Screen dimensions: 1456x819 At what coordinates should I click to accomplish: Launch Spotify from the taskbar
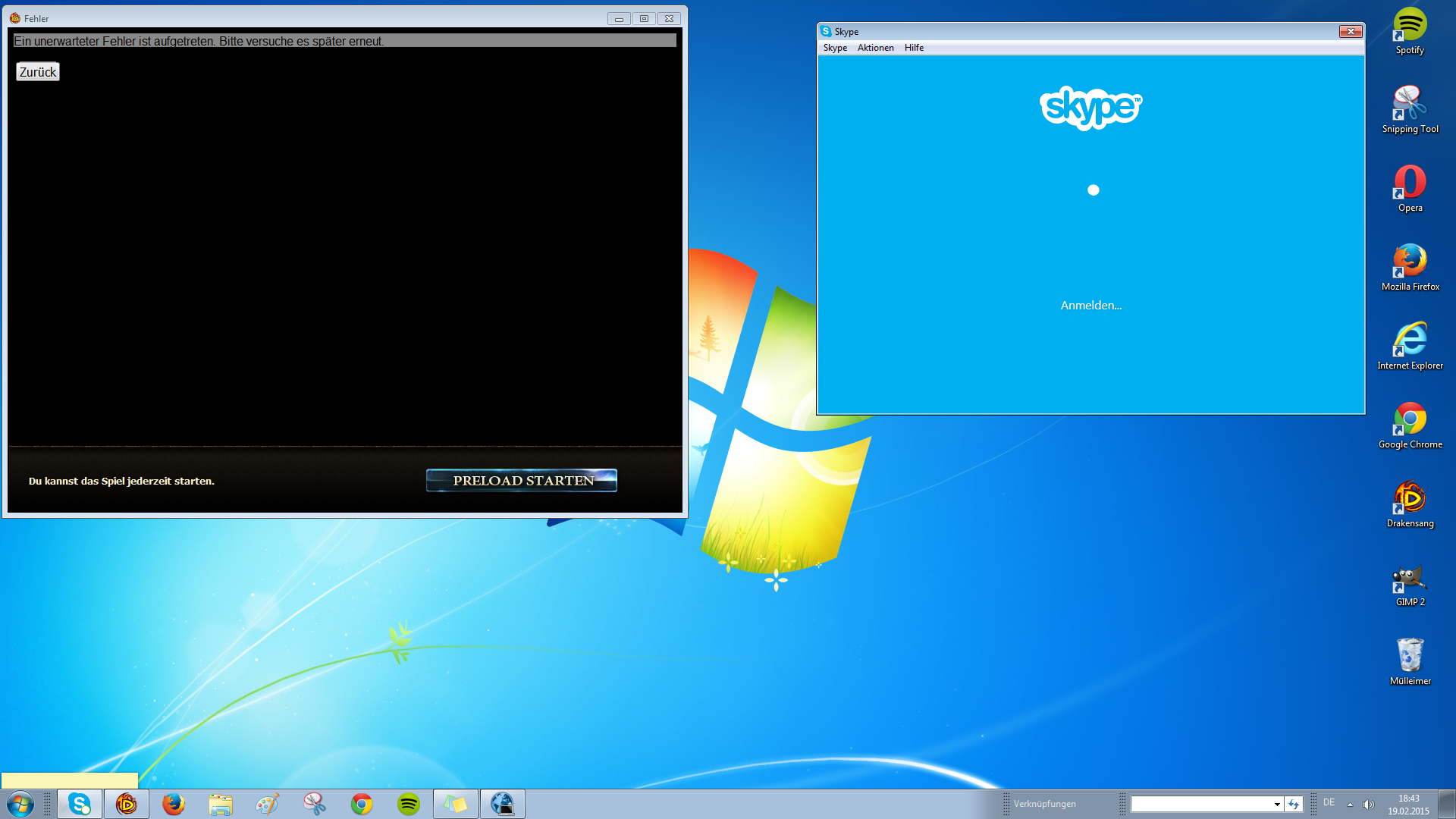tap(409, 804)
